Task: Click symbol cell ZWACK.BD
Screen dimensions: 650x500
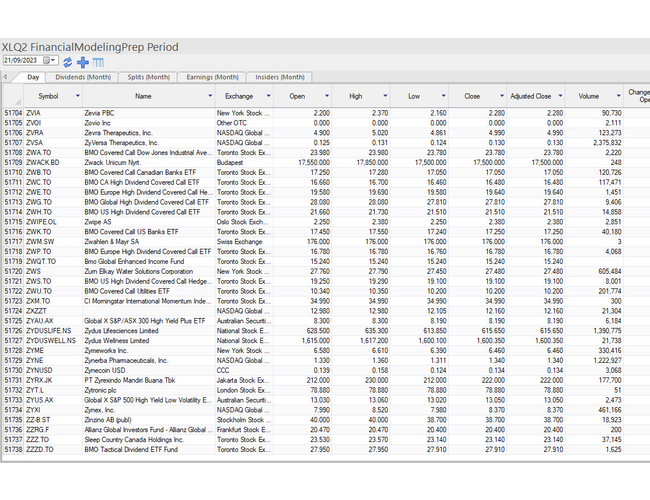Action: (53, 163)
